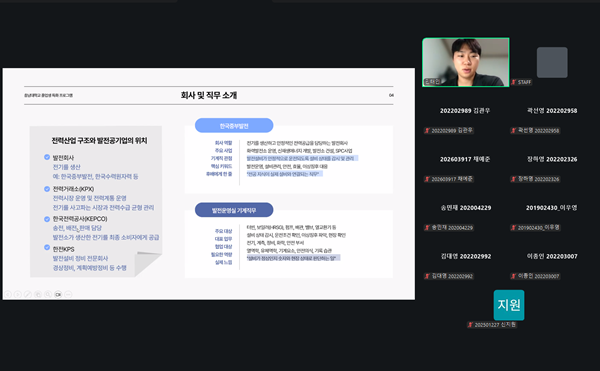Click the row label 필요한 역량
This screenshot has height=371, width=600.
click(x=222, y=254)
